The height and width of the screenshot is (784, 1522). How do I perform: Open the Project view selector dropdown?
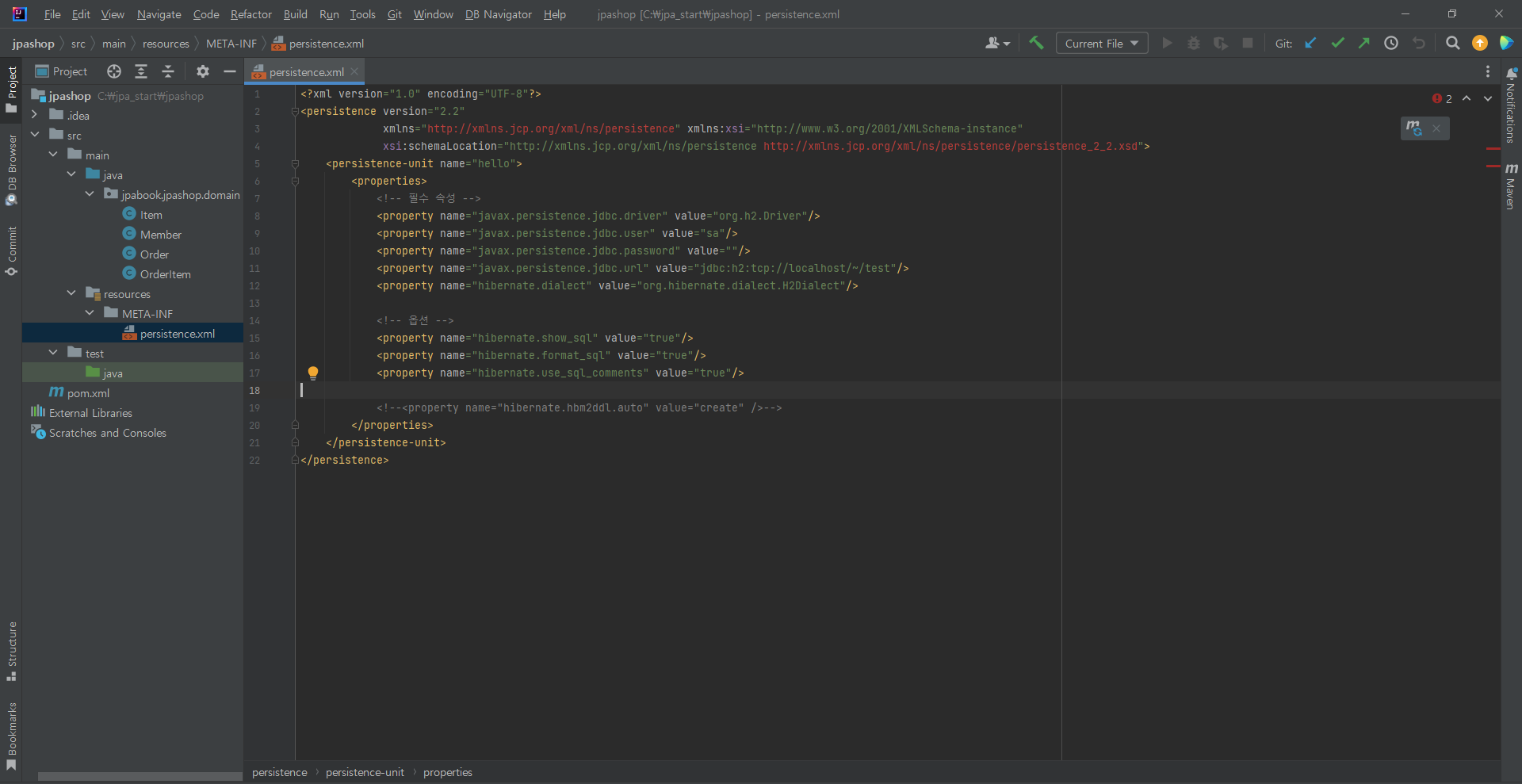click(61, 71)
